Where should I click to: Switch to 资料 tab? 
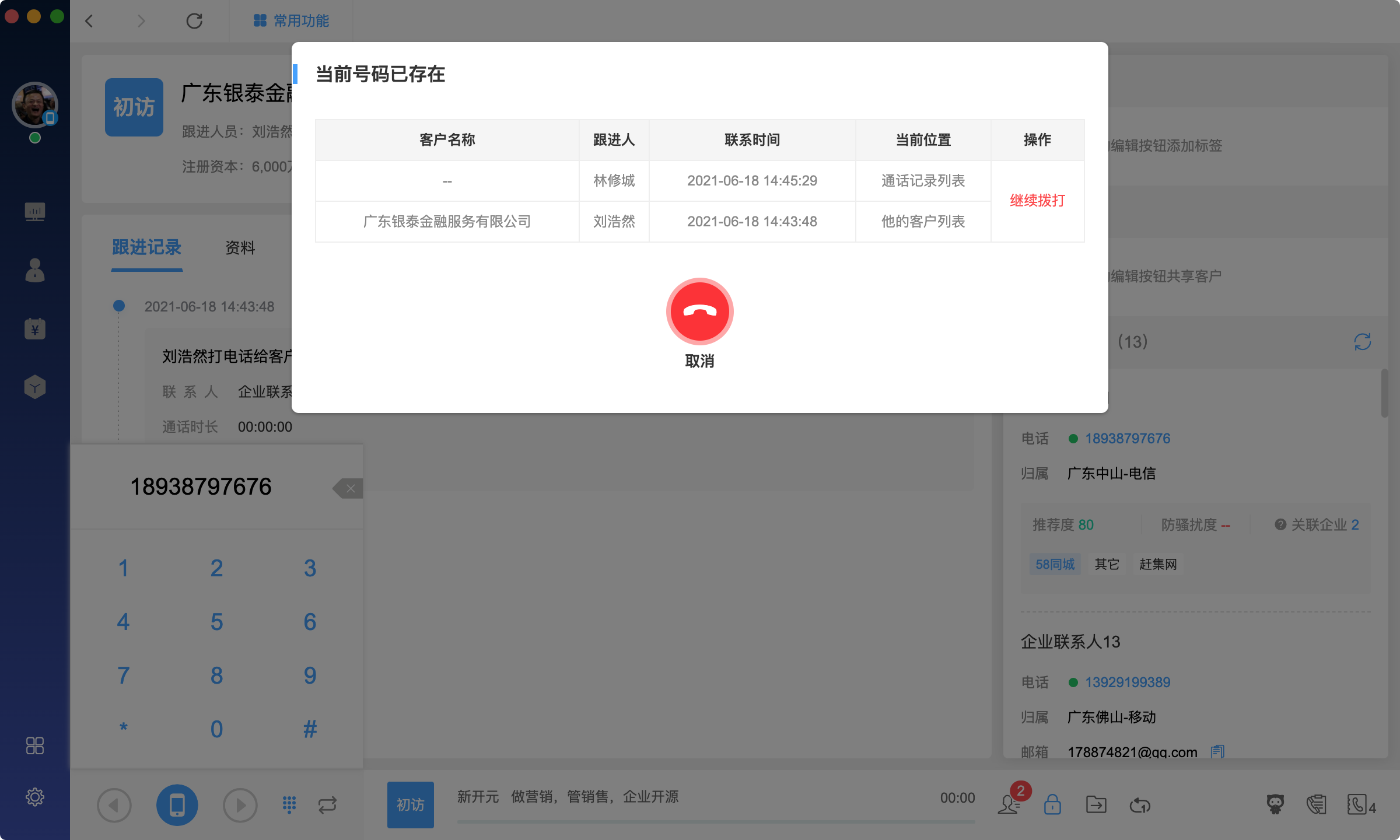click(x=240, y=248)
